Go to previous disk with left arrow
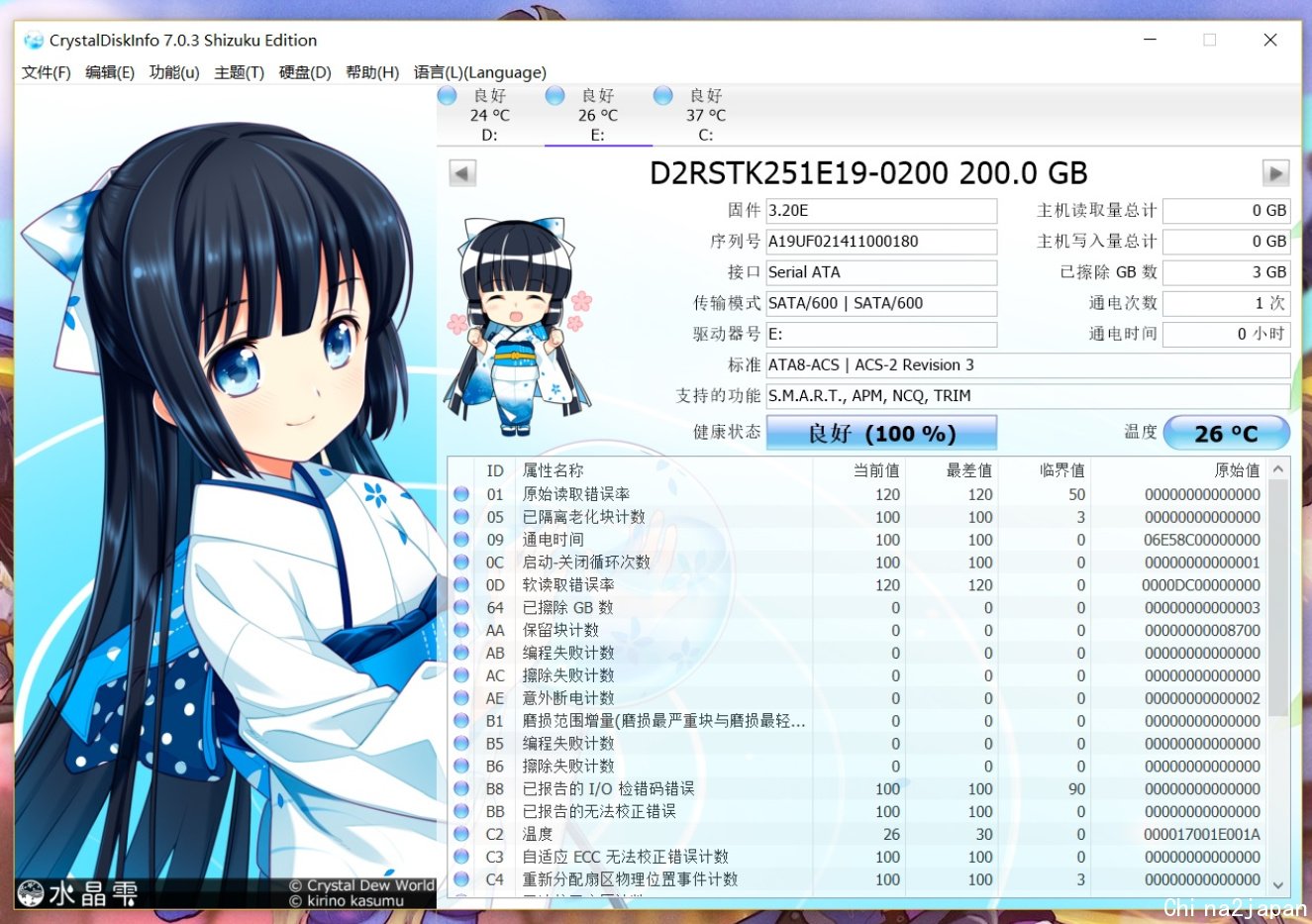This screenshot has height=924, width=1312. click(x=462, y=173)
